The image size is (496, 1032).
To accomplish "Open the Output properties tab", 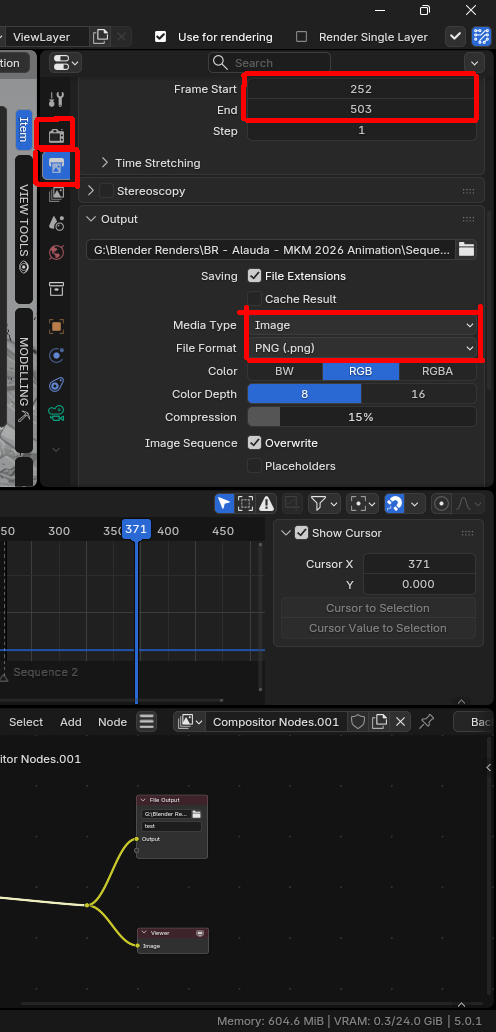I will [57, 166].
